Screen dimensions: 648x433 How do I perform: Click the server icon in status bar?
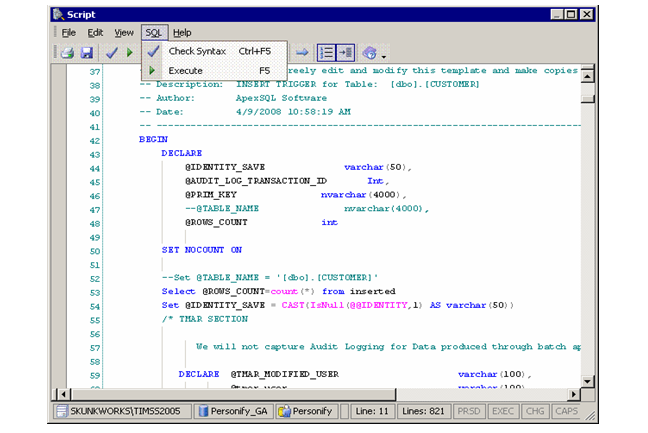[x=62, y=411]
